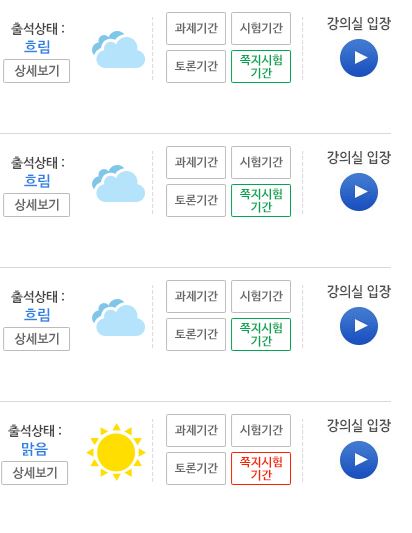
Task: Click the third row's cloud icon
Action: tap(118, 318)
